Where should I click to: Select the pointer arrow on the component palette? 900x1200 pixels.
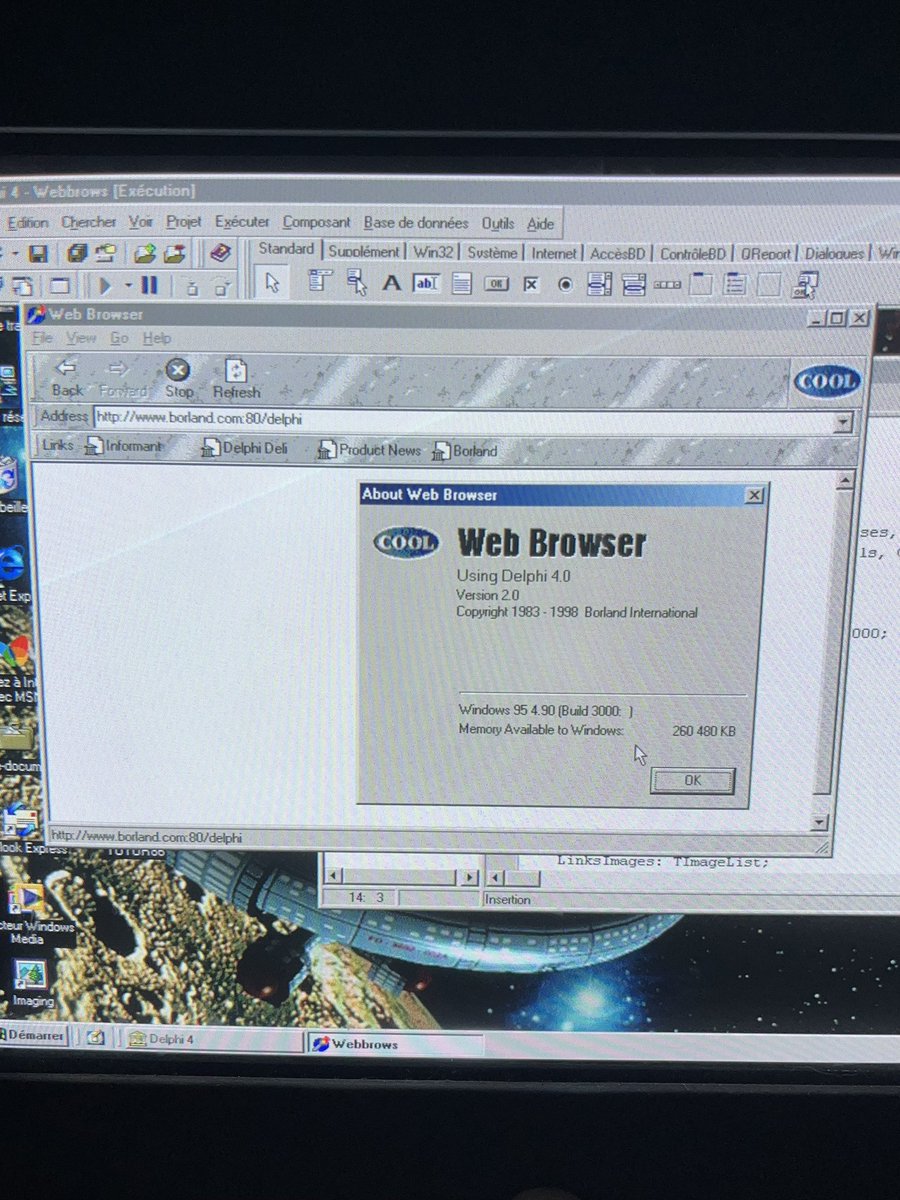click(x=272, y=283)
